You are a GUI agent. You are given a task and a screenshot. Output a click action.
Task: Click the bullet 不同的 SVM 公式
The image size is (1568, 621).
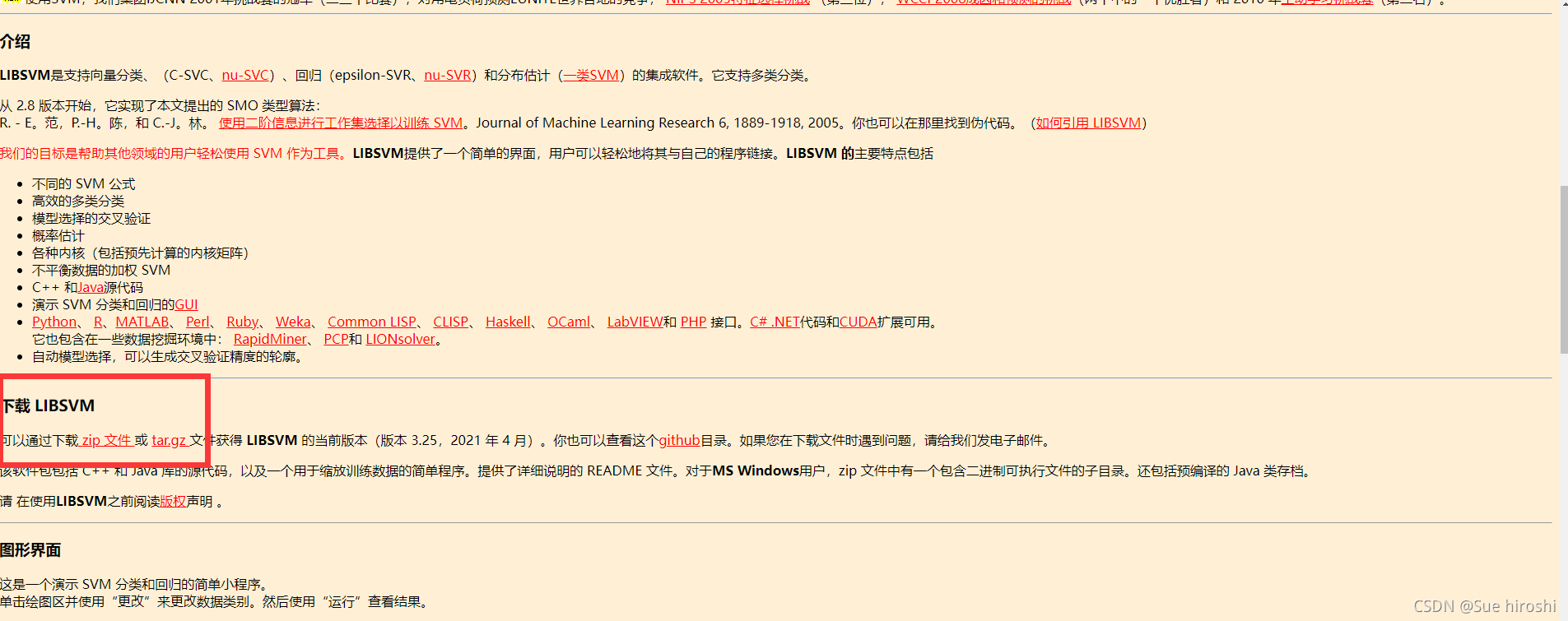(83, 184)
